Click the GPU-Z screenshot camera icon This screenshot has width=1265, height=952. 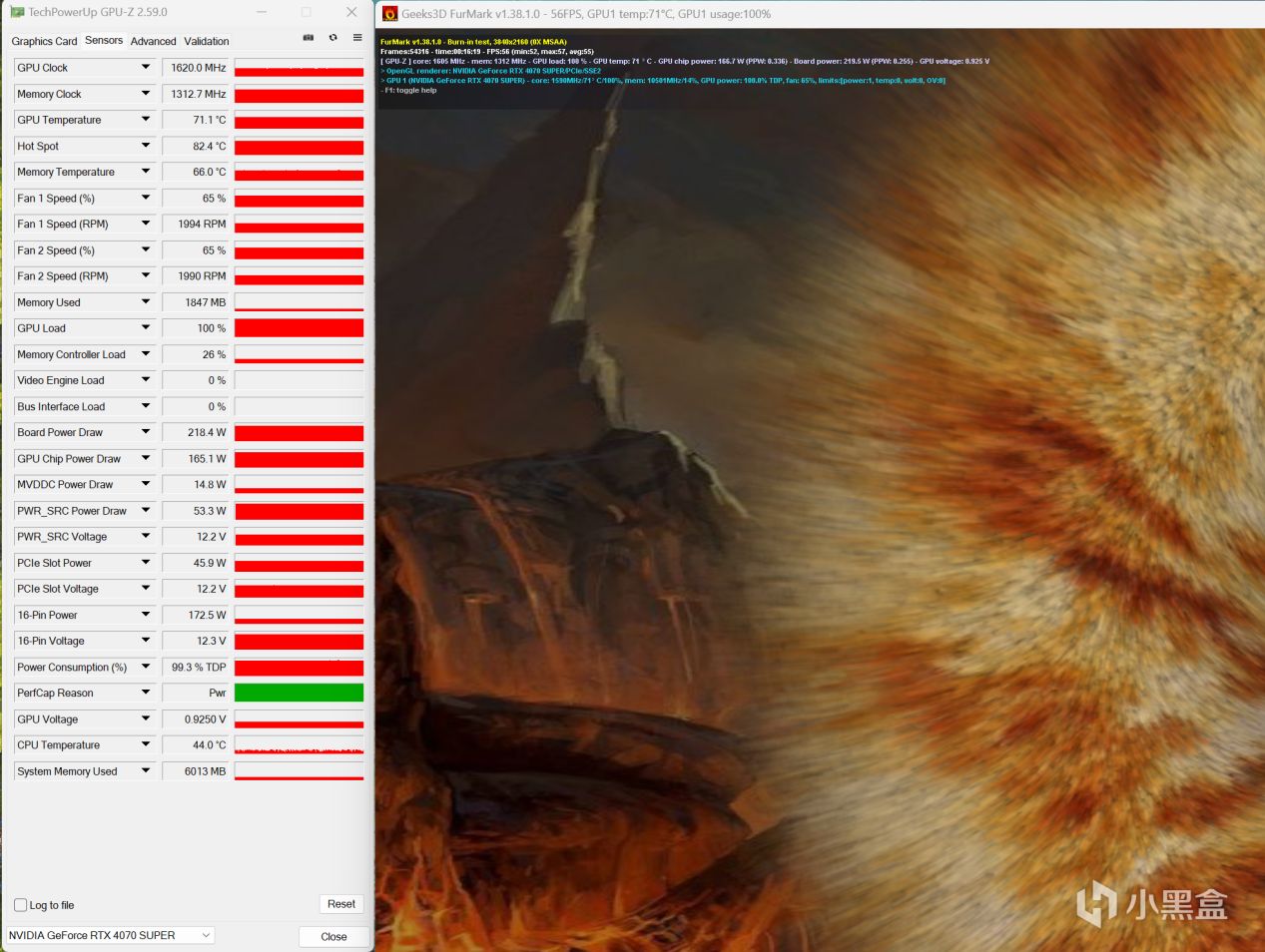pos(309,38)
